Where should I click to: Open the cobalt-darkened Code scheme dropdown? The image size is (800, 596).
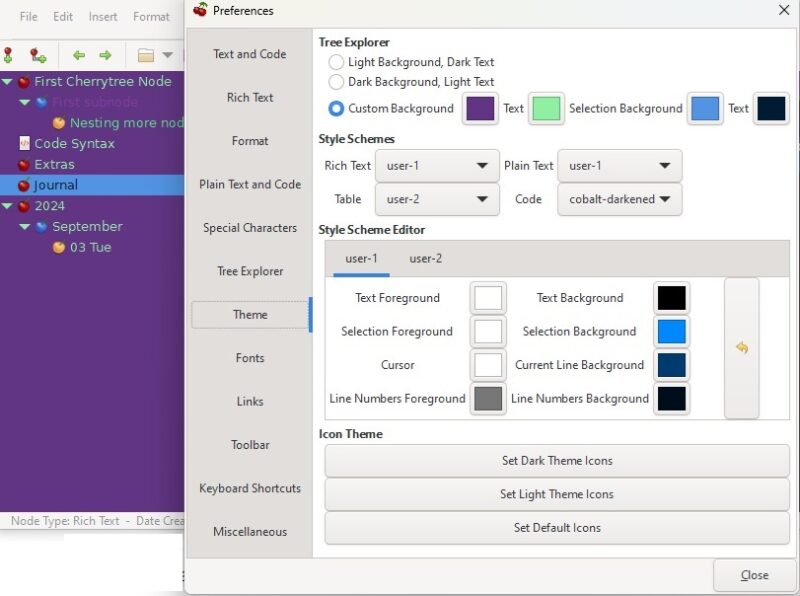(619, 199)
